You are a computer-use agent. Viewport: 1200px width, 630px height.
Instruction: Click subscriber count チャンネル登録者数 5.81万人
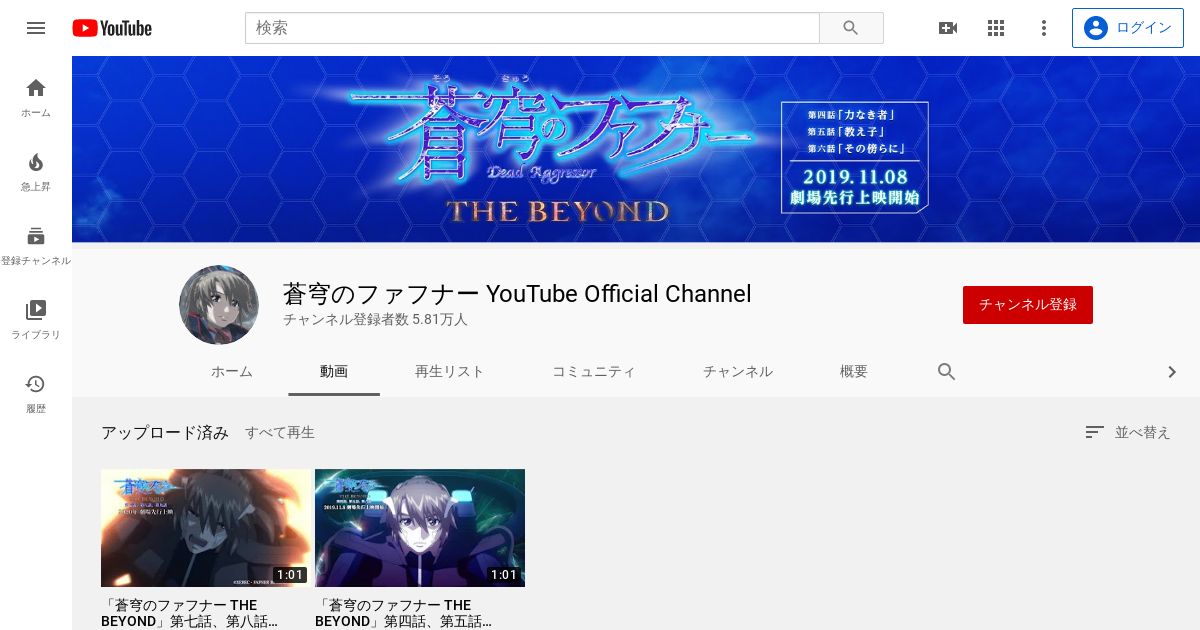pyautogui.click(x=375, y=320)
